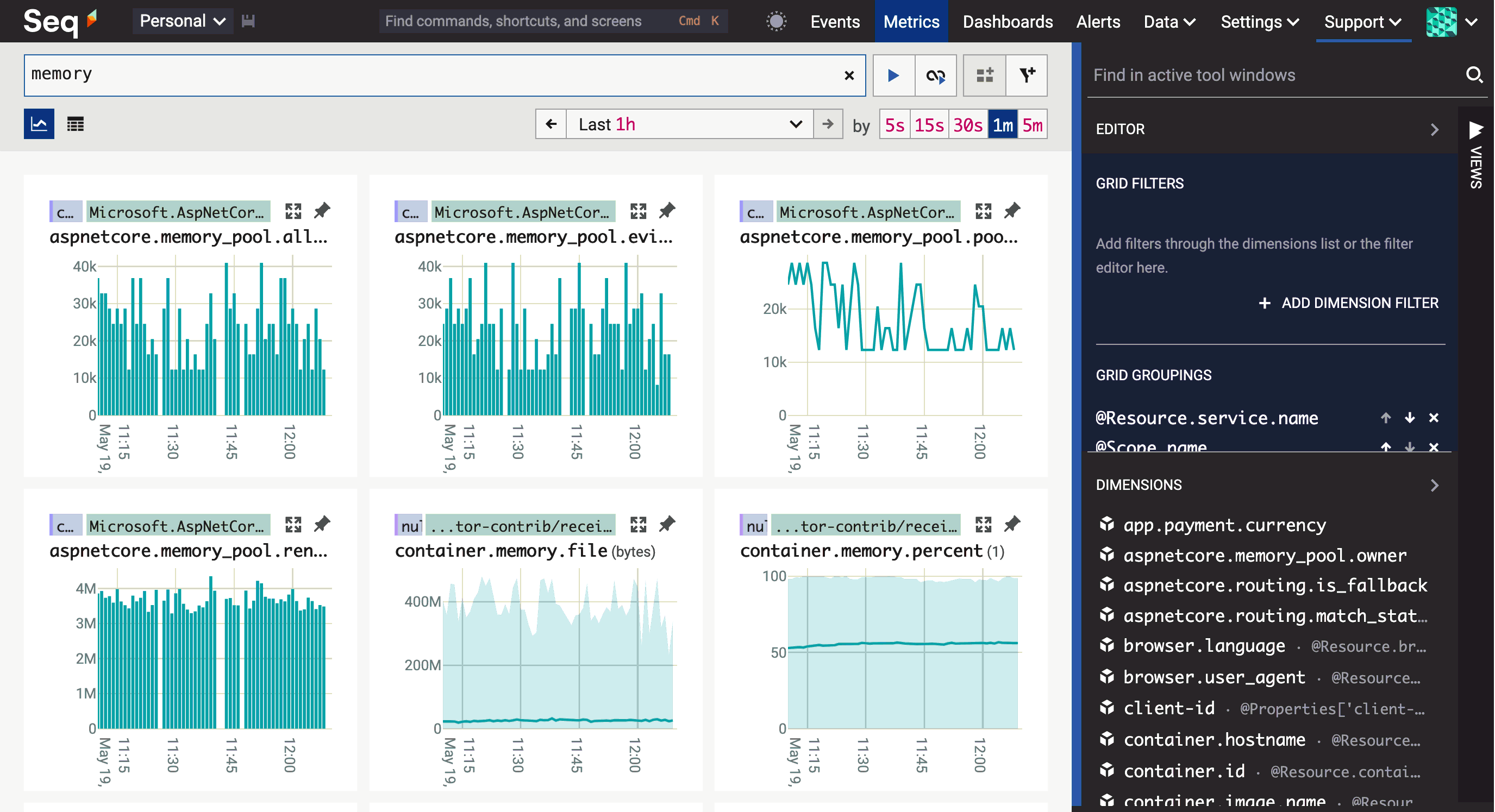This screenshot has width=1495, height=812.
Task: Click Add Dimension Filter
Action: click(x=1348, y=303)
